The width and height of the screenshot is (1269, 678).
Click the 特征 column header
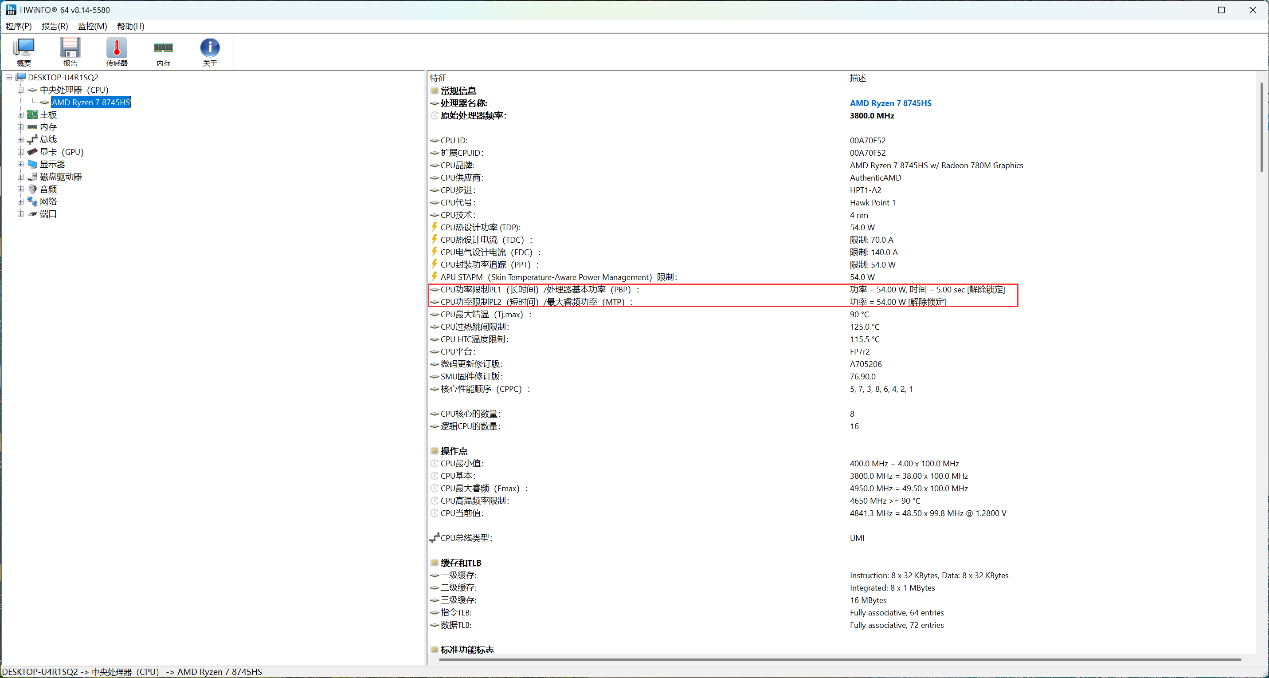pyautogui.click(x=438, y=78)
